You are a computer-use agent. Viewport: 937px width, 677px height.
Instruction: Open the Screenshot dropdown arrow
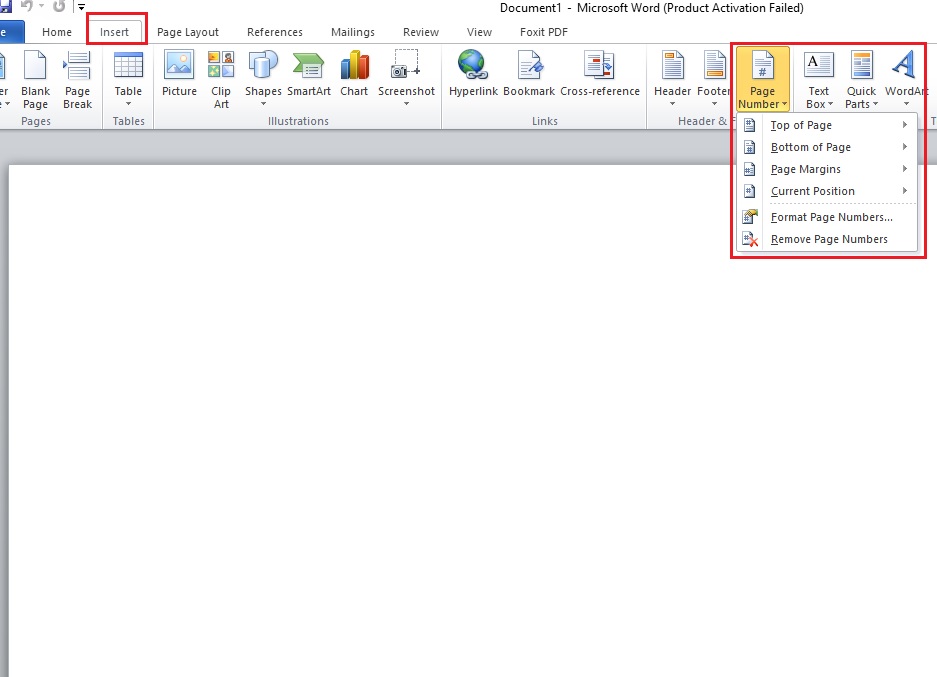[406, 104]
